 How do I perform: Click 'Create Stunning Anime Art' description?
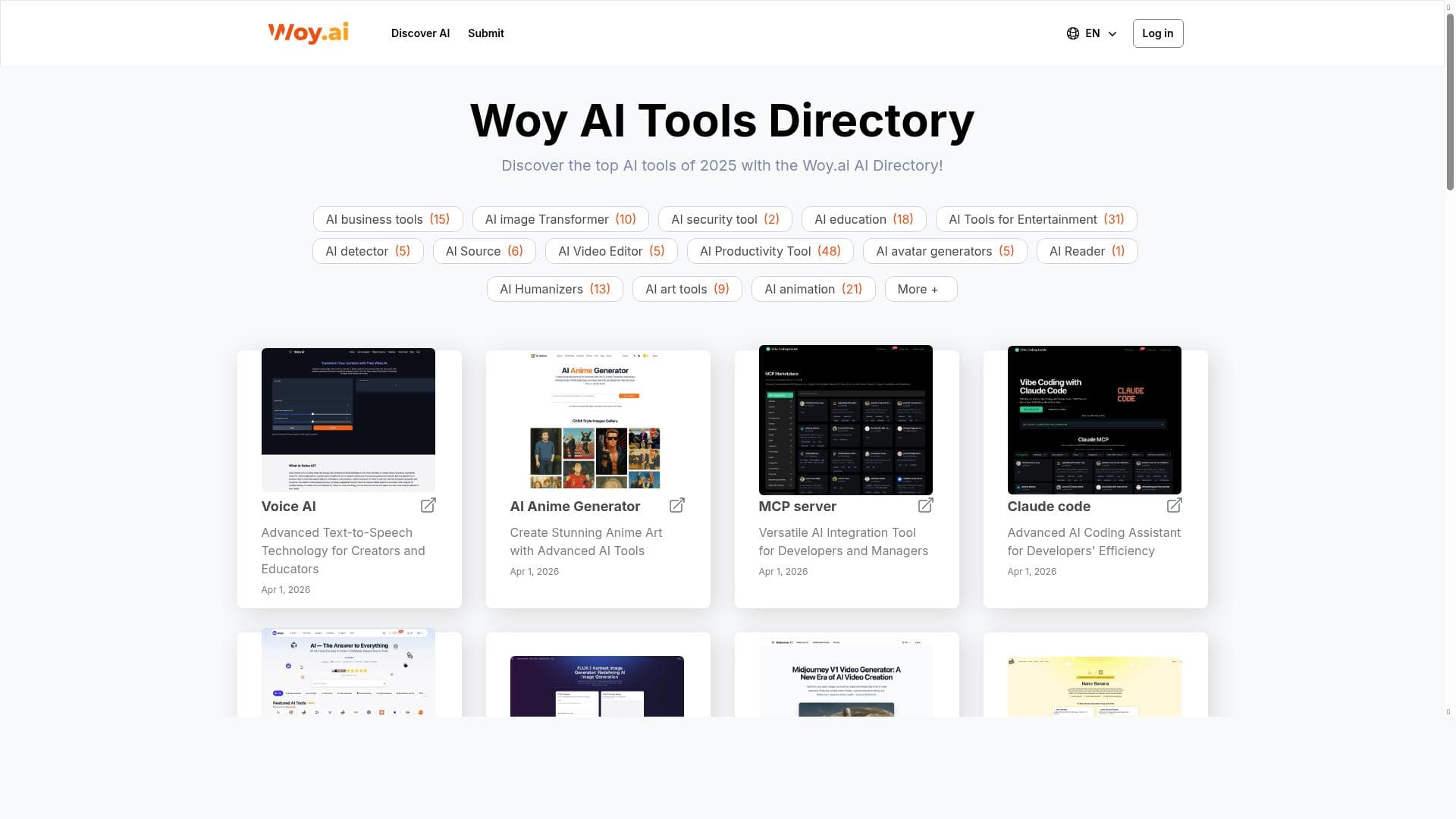[x=585, y=541]
